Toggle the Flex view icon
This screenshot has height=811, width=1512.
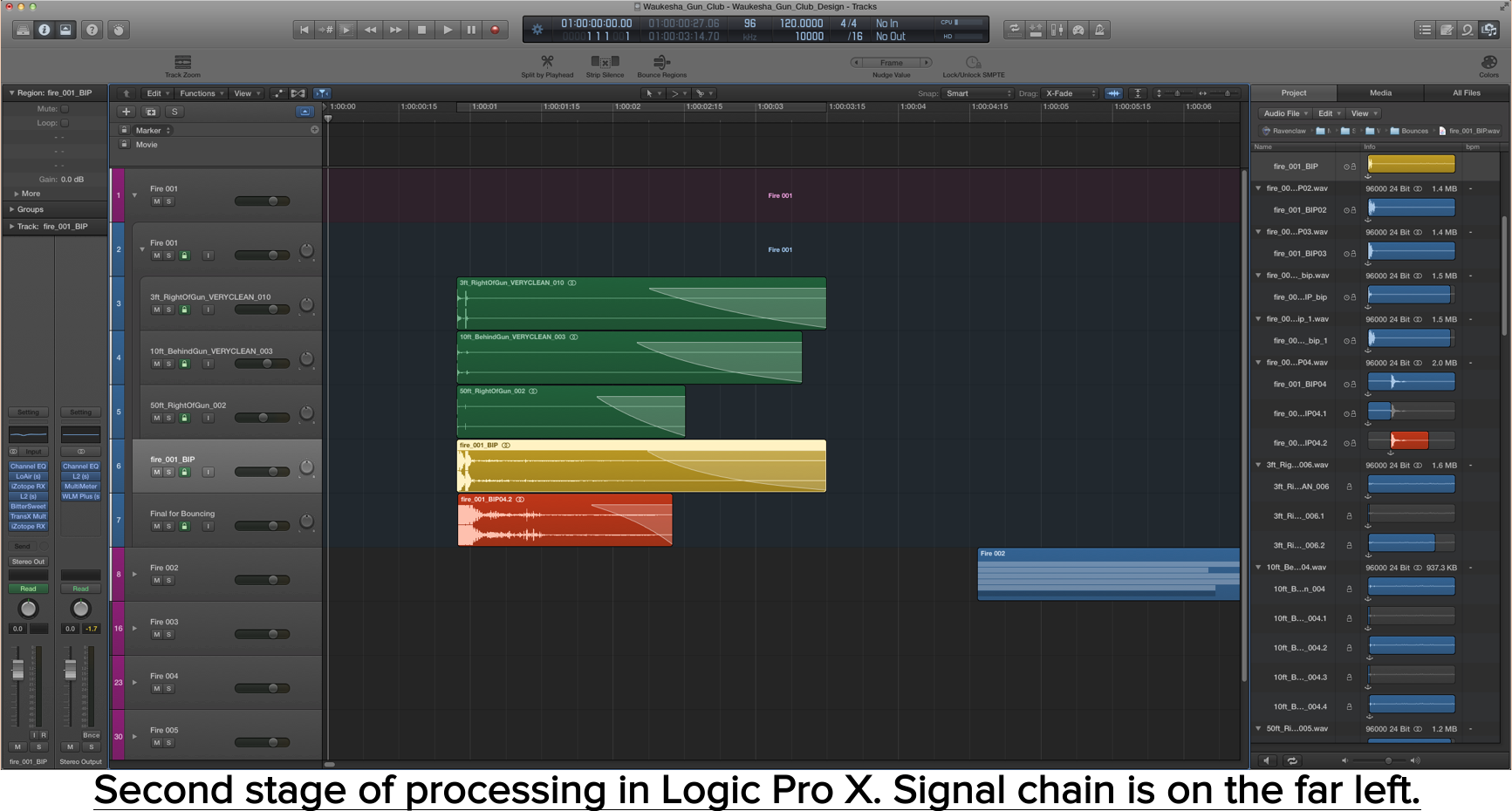pos(298,93)
